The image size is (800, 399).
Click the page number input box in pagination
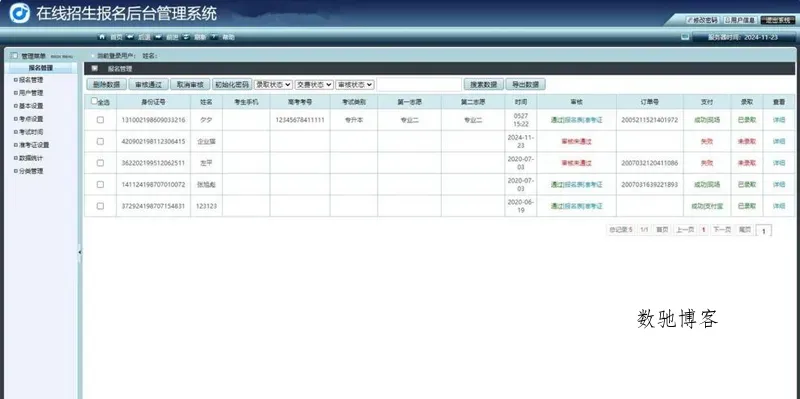pos(764,231)
